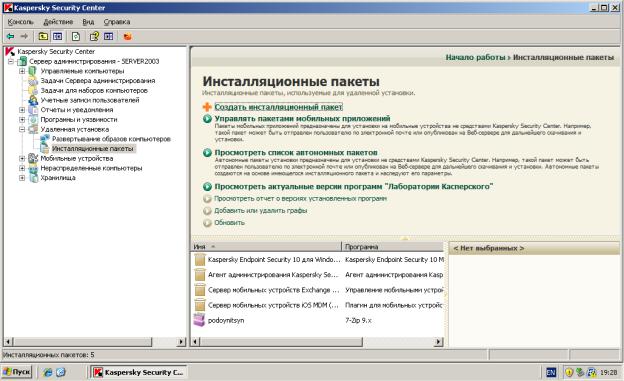
Task: Open the Справка menu
Action: tap(117, 22)
